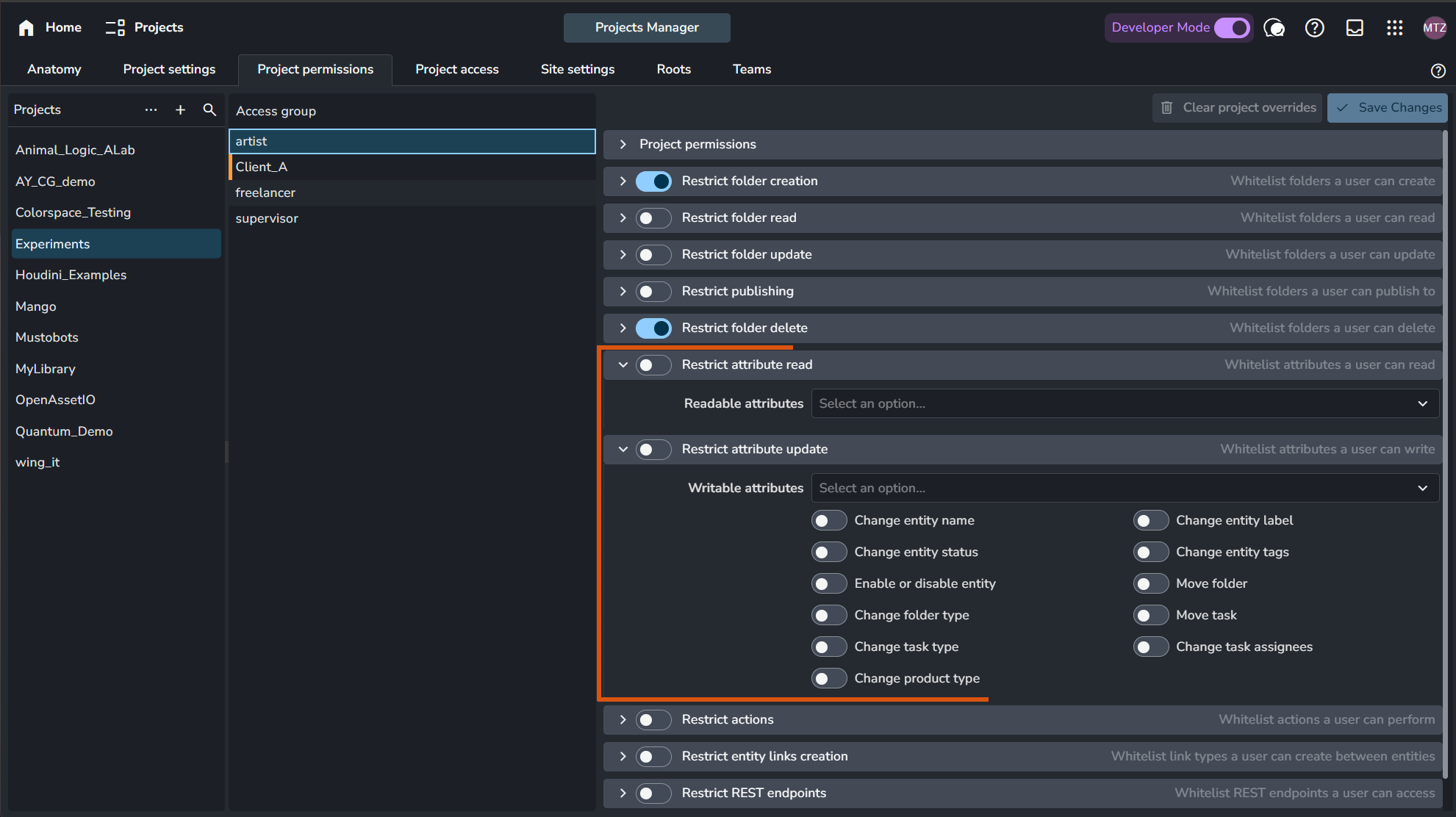
Task: Turn off the Developer Mode toggle
Action: (1231, 27)
